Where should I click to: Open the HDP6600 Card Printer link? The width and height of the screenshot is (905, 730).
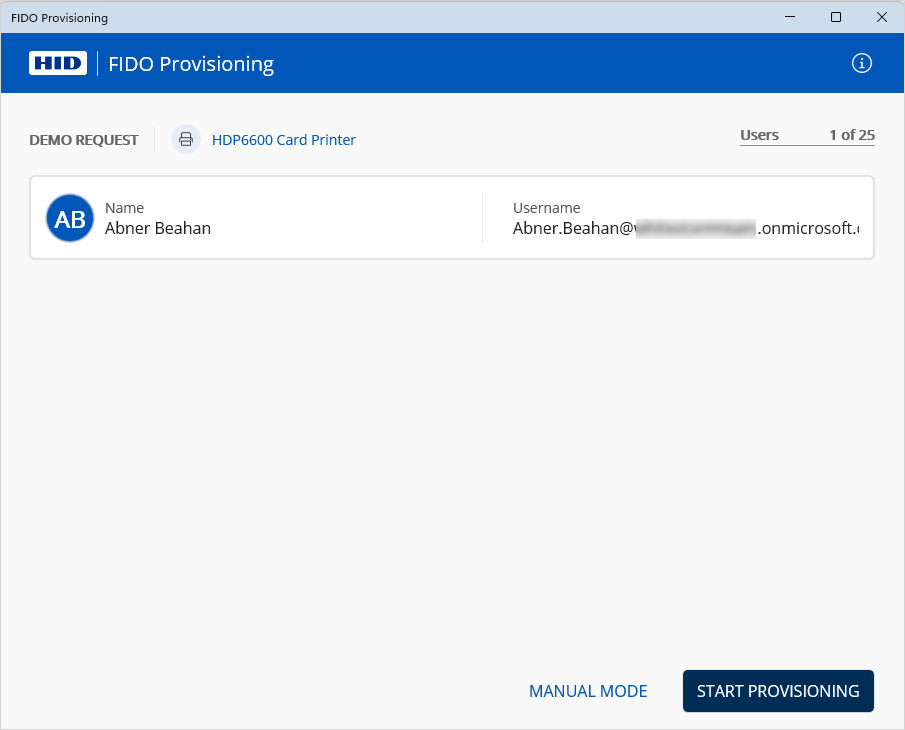tap(283, 140)
